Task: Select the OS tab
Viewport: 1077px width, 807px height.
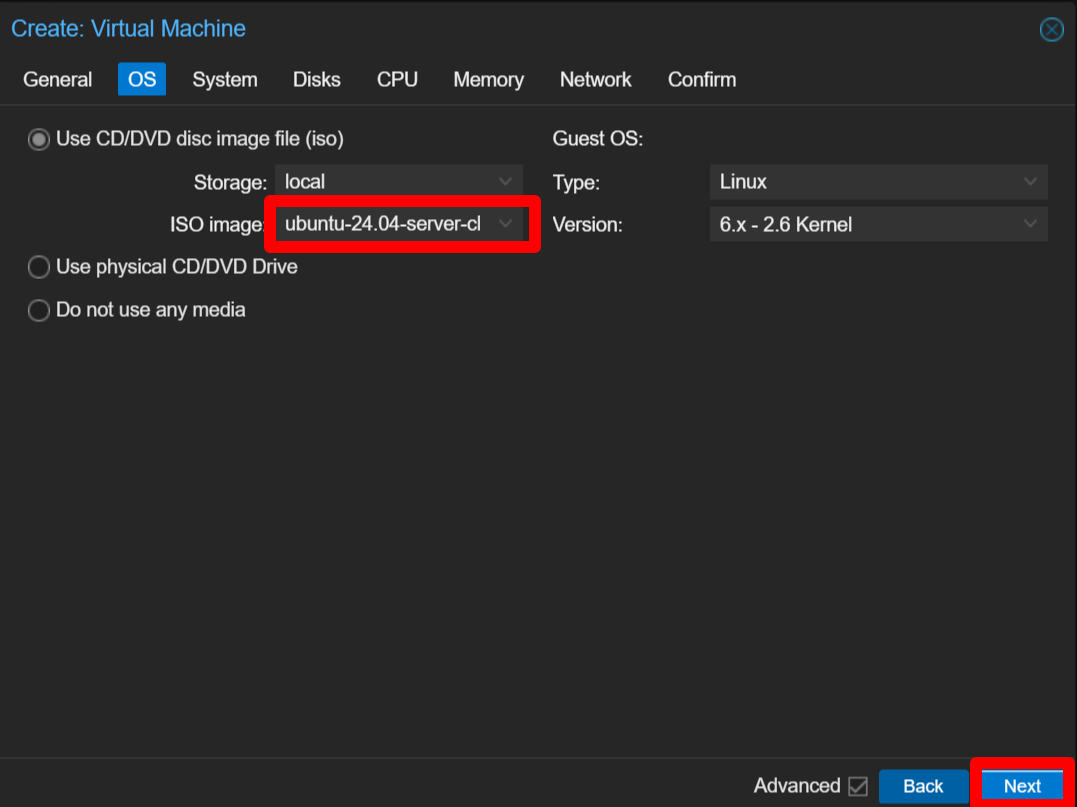Action: (142, 80)
